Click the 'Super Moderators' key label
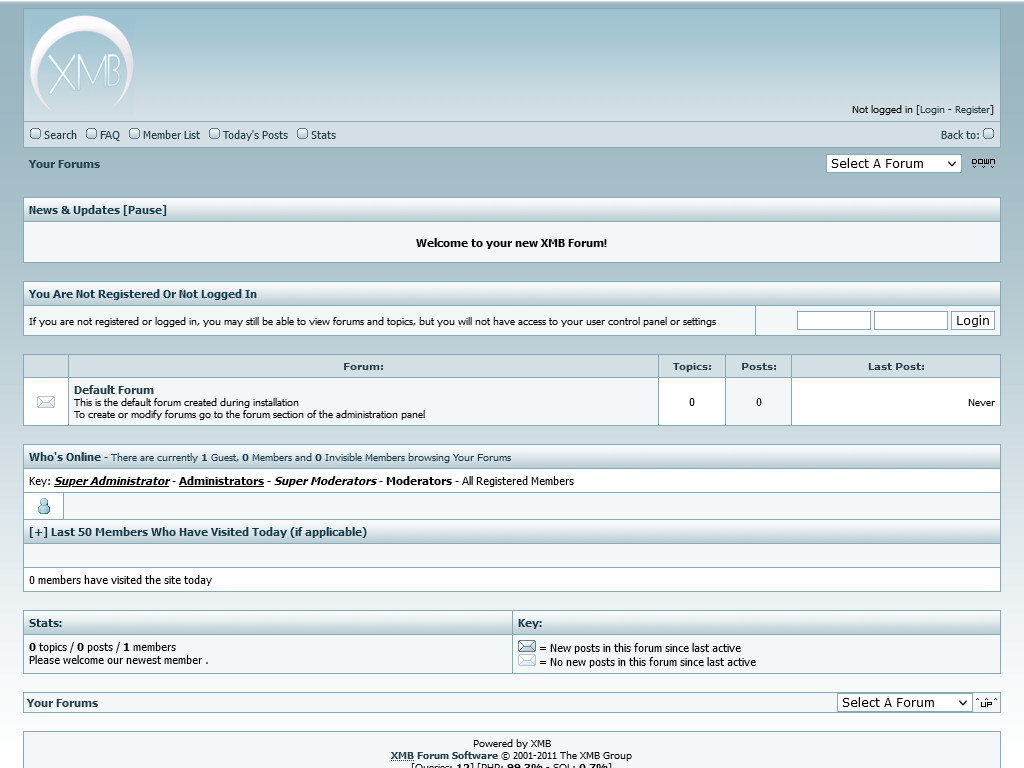The height and width of the screenshot is (768, 1024). [325, 481]
